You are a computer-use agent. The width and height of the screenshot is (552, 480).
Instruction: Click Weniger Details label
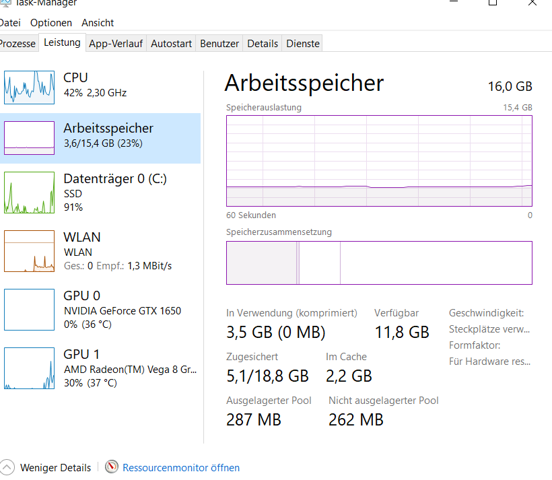[x=55, y=468]
